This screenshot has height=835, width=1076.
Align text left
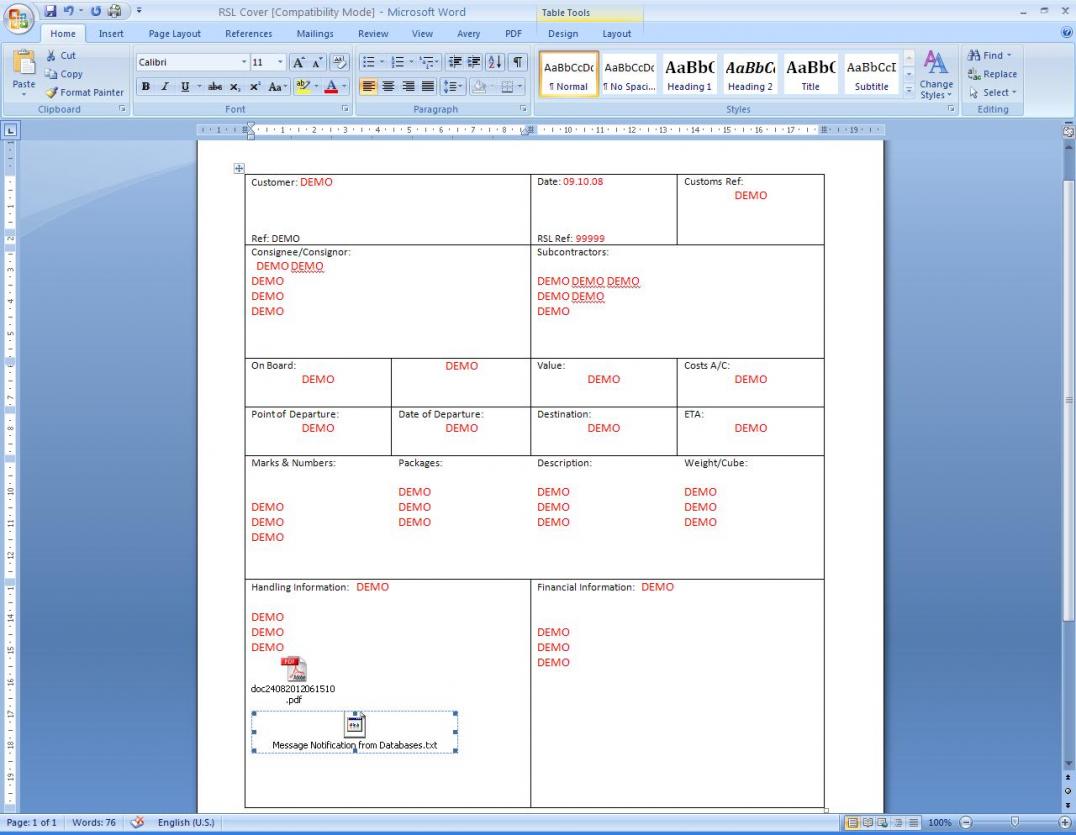369,86
